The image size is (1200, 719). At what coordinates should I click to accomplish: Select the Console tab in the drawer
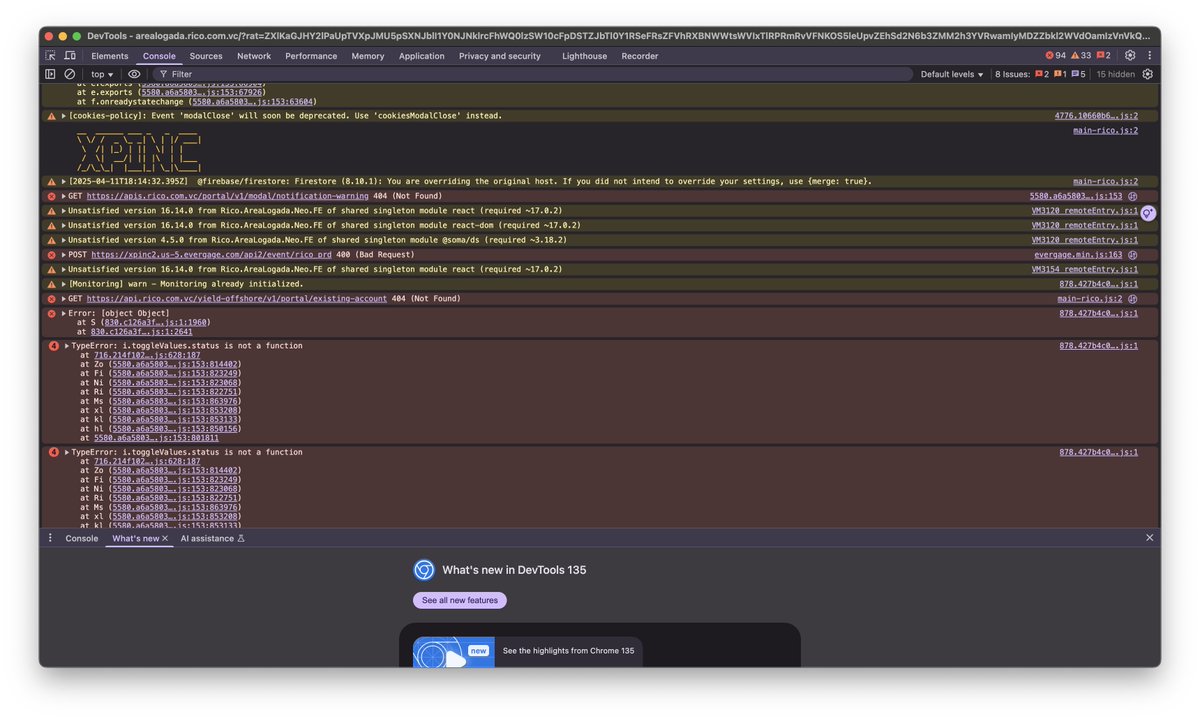point(82,538)
